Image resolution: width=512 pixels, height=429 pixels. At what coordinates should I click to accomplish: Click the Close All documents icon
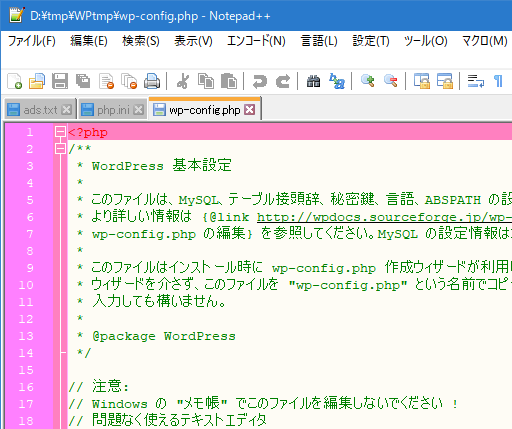pos(129,81)
